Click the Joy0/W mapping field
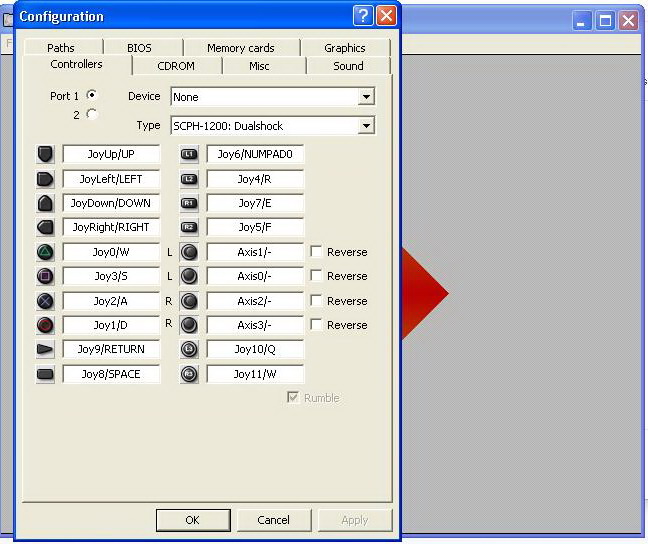648x544 pixels. (x=111, y=252)
